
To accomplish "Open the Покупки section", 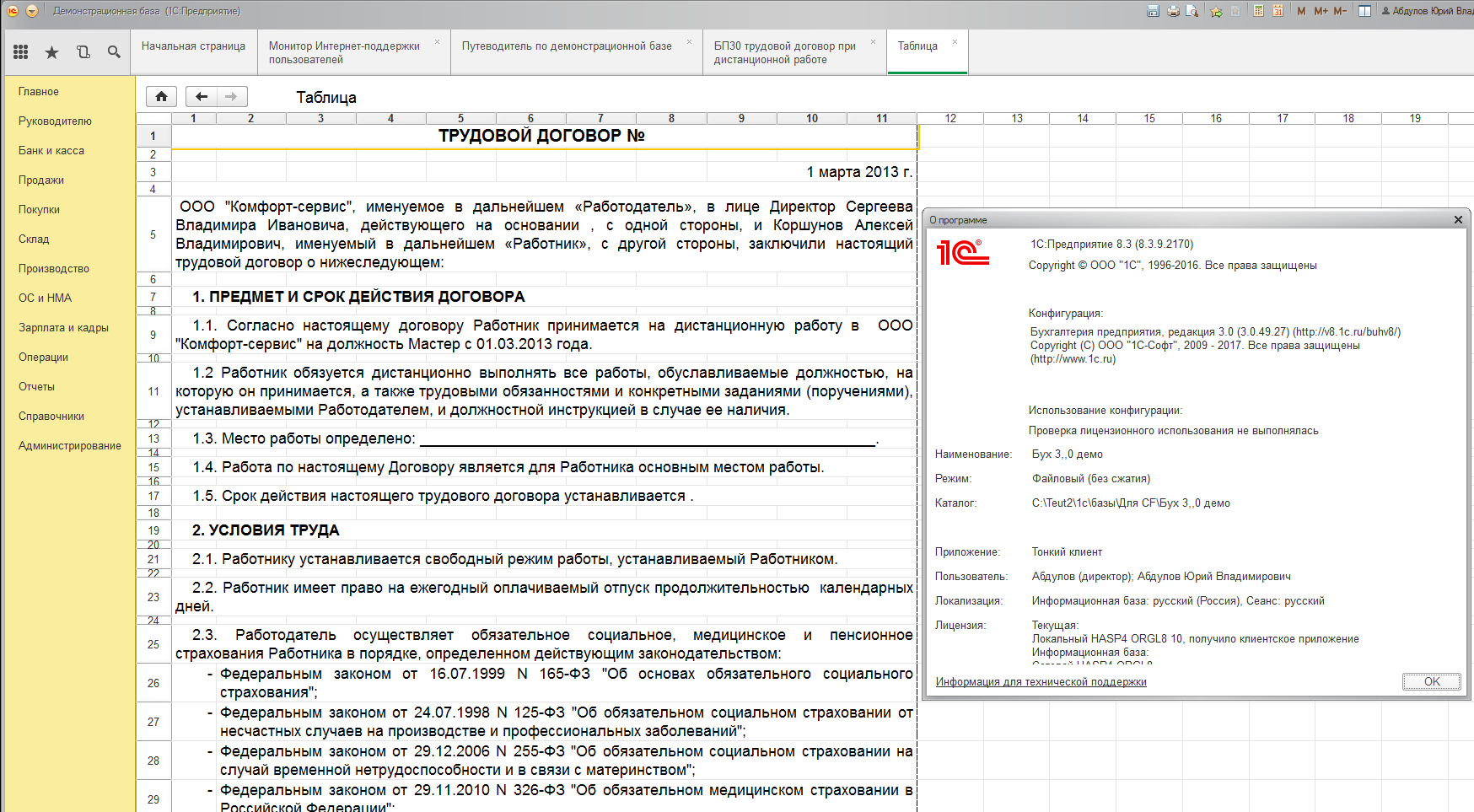I will [39, 210].
